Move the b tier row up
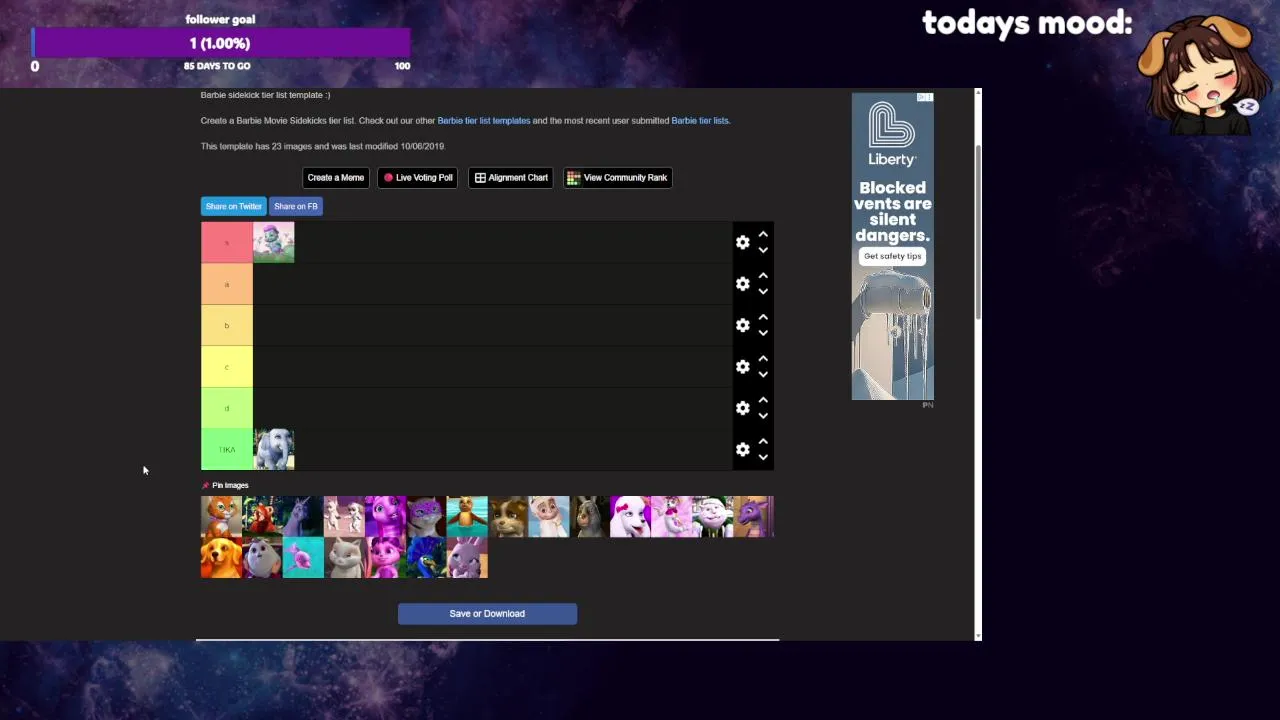 763,317
